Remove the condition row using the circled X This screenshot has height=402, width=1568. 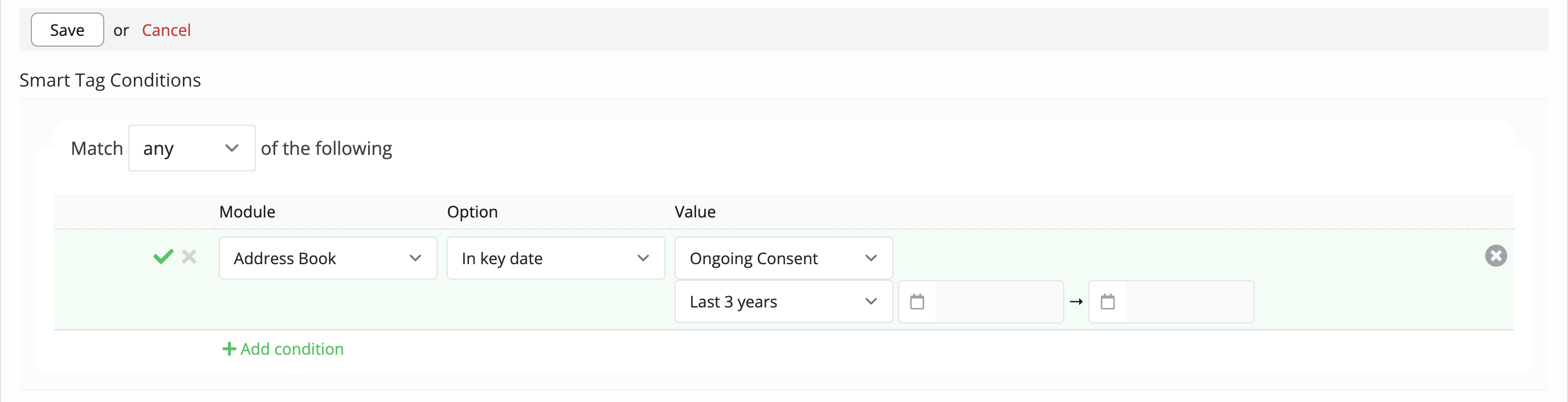[1496, 256]
